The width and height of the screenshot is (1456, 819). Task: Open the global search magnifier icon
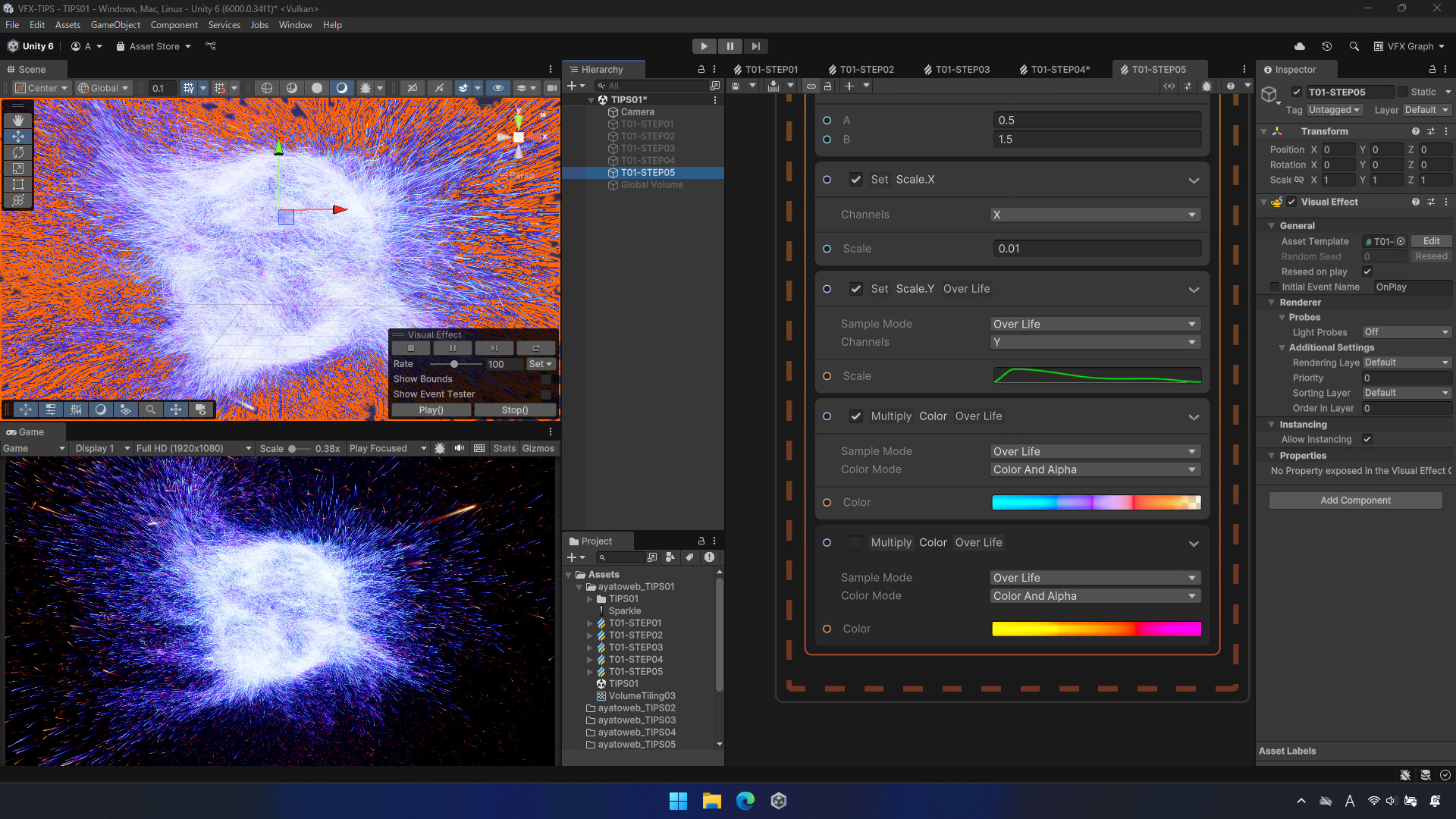pos(1354,46)
